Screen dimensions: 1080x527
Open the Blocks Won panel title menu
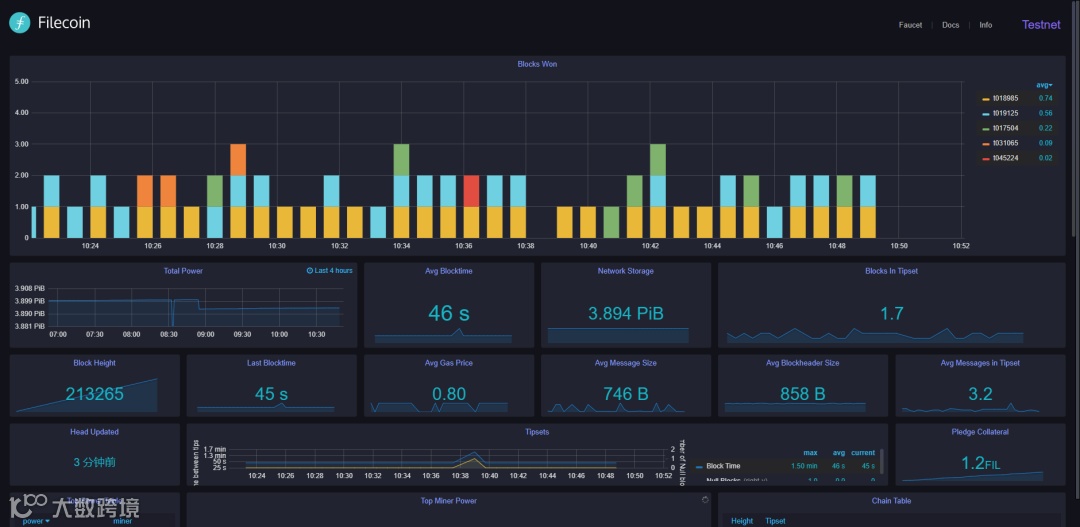pyautogui.click(x=537, y=64)
